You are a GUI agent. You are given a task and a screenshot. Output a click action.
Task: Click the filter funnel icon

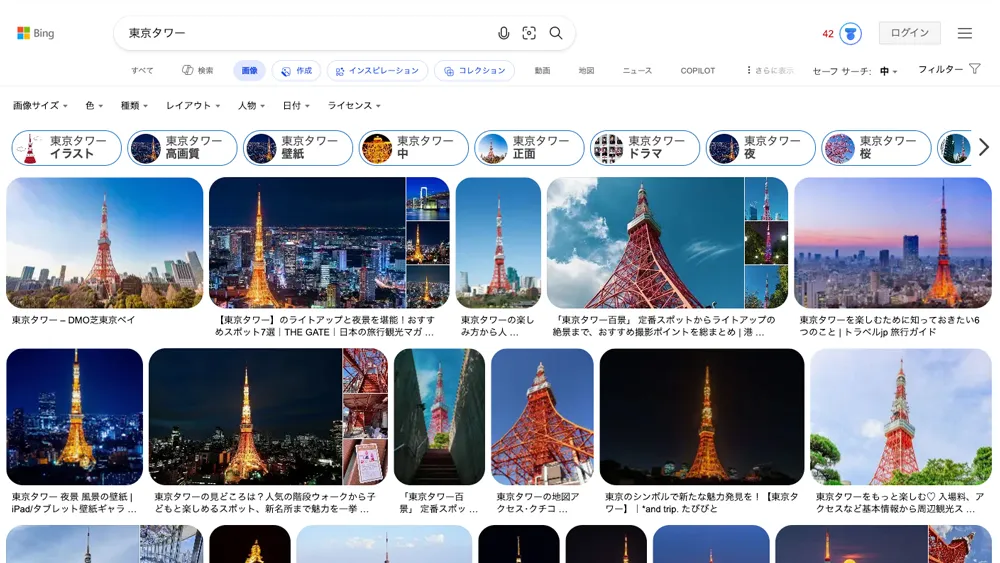[x=974, y=69]
